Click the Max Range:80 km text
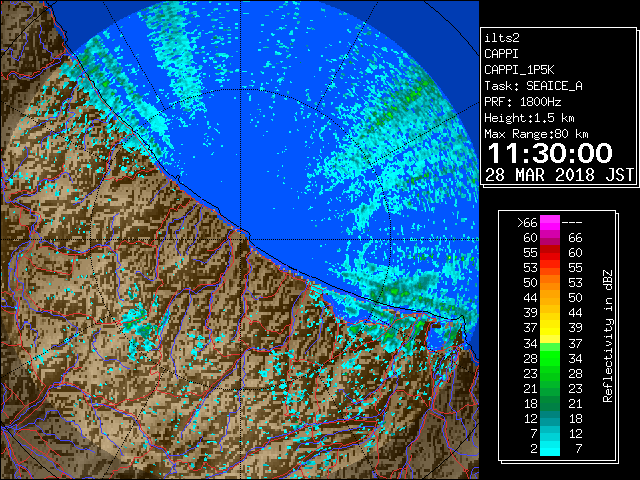640x480 pixels. click(536, 134)
